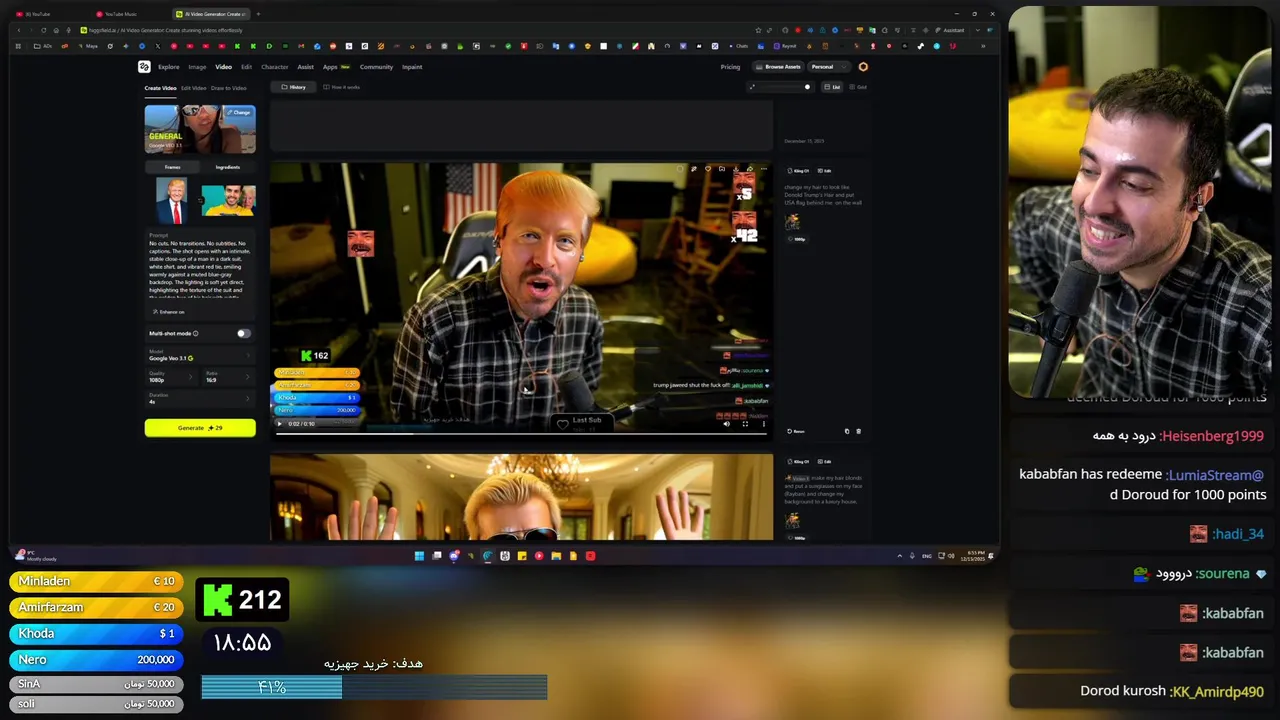Open the History tab
The width and height of the screenshot is (1280, 720).
tap(295, 87)
